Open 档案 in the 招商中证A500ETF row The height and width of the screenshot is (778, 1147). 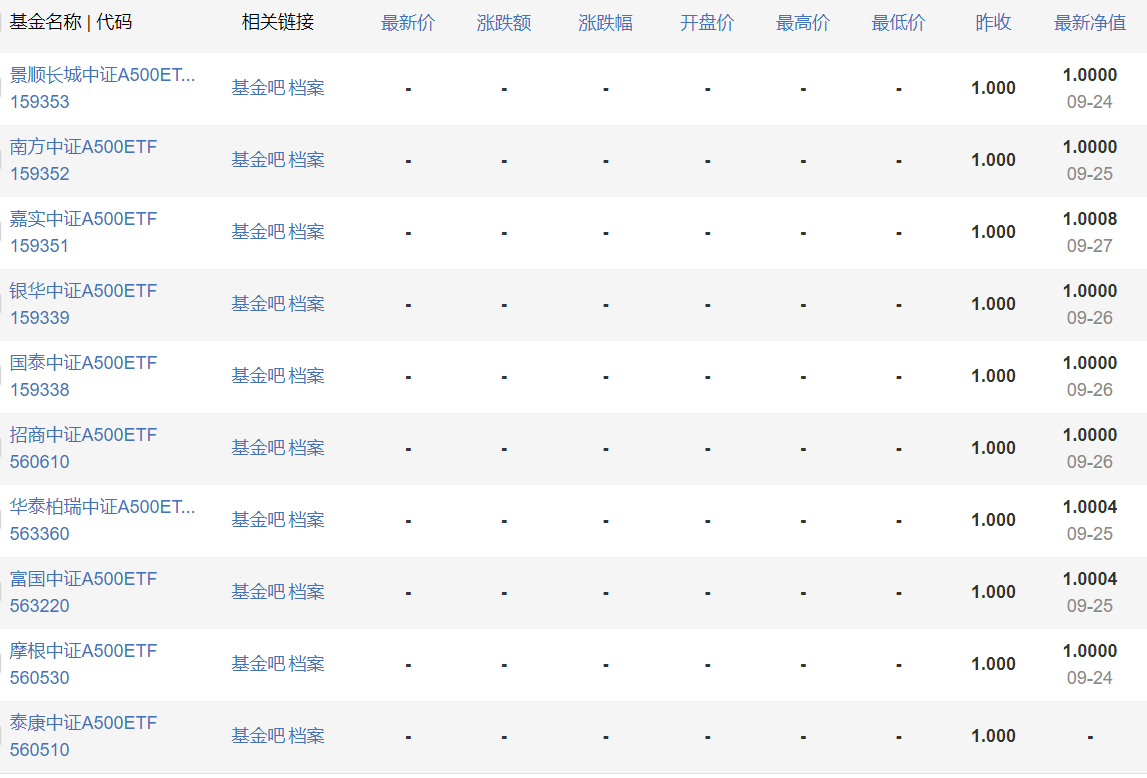click(x=307, y=448)
